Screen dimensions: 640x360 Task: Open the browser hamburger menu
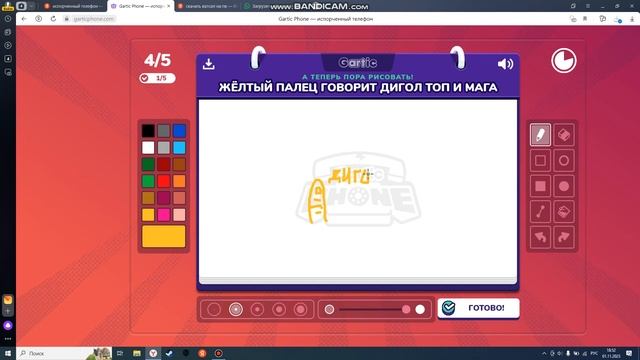(588, 6)
